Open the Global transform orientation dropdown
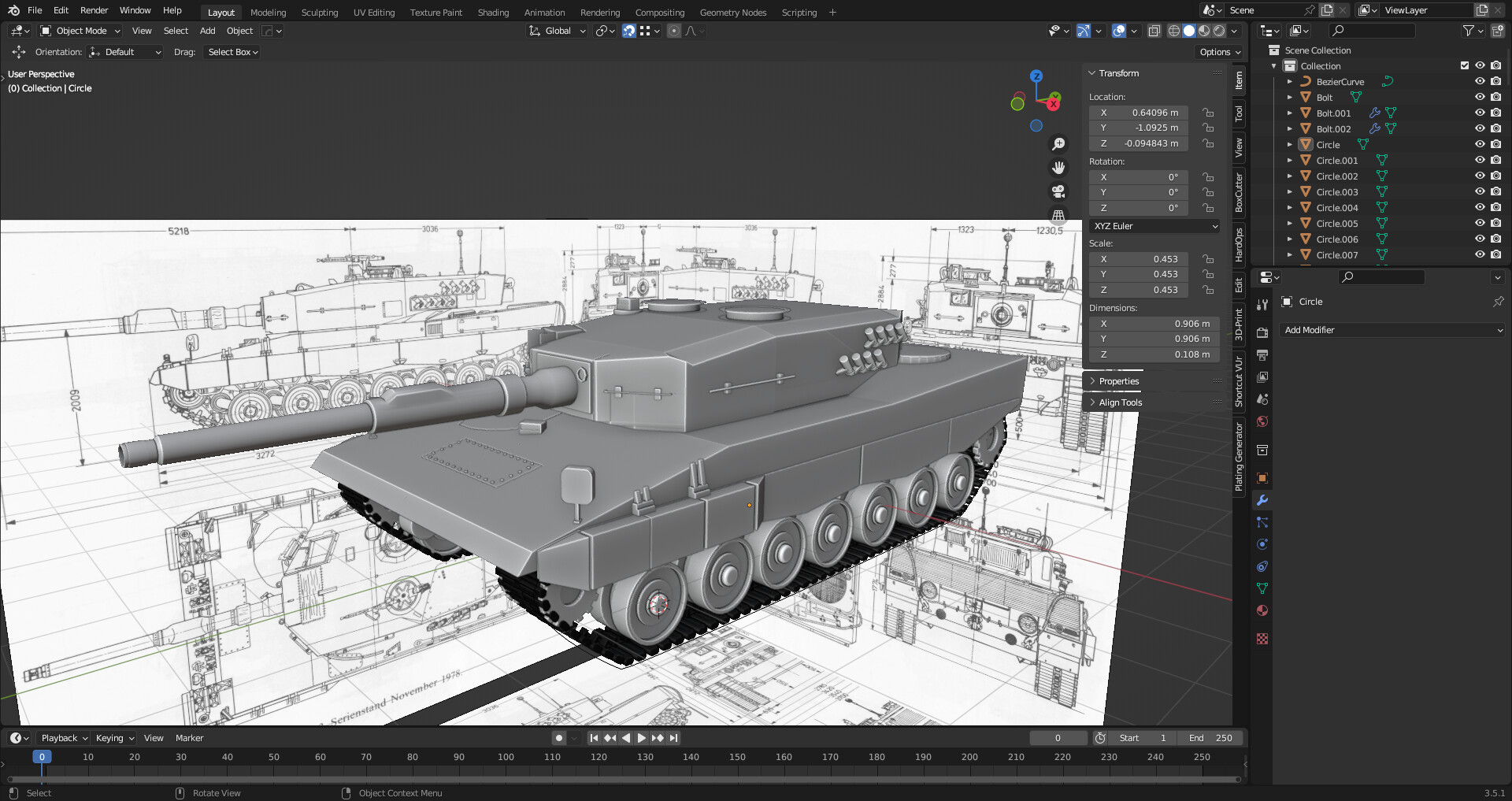Viewport: 1512px width, 801px height. coord(557,31)
